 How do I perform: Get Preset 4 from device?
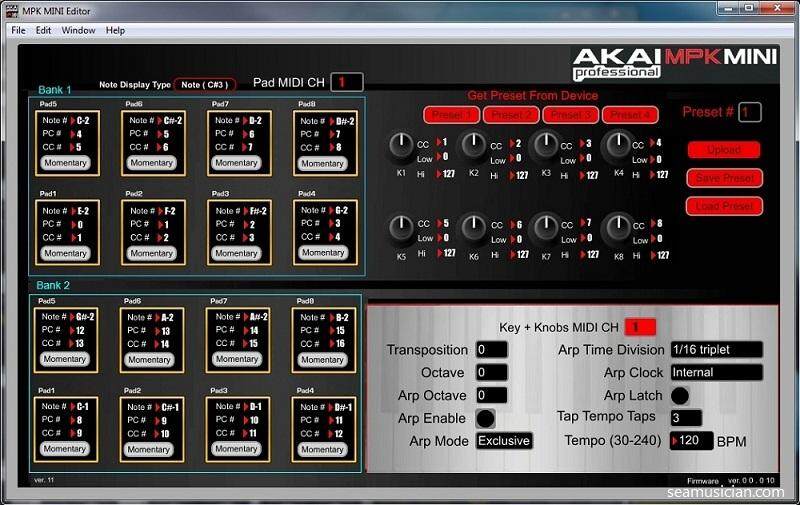click(630, 115)
